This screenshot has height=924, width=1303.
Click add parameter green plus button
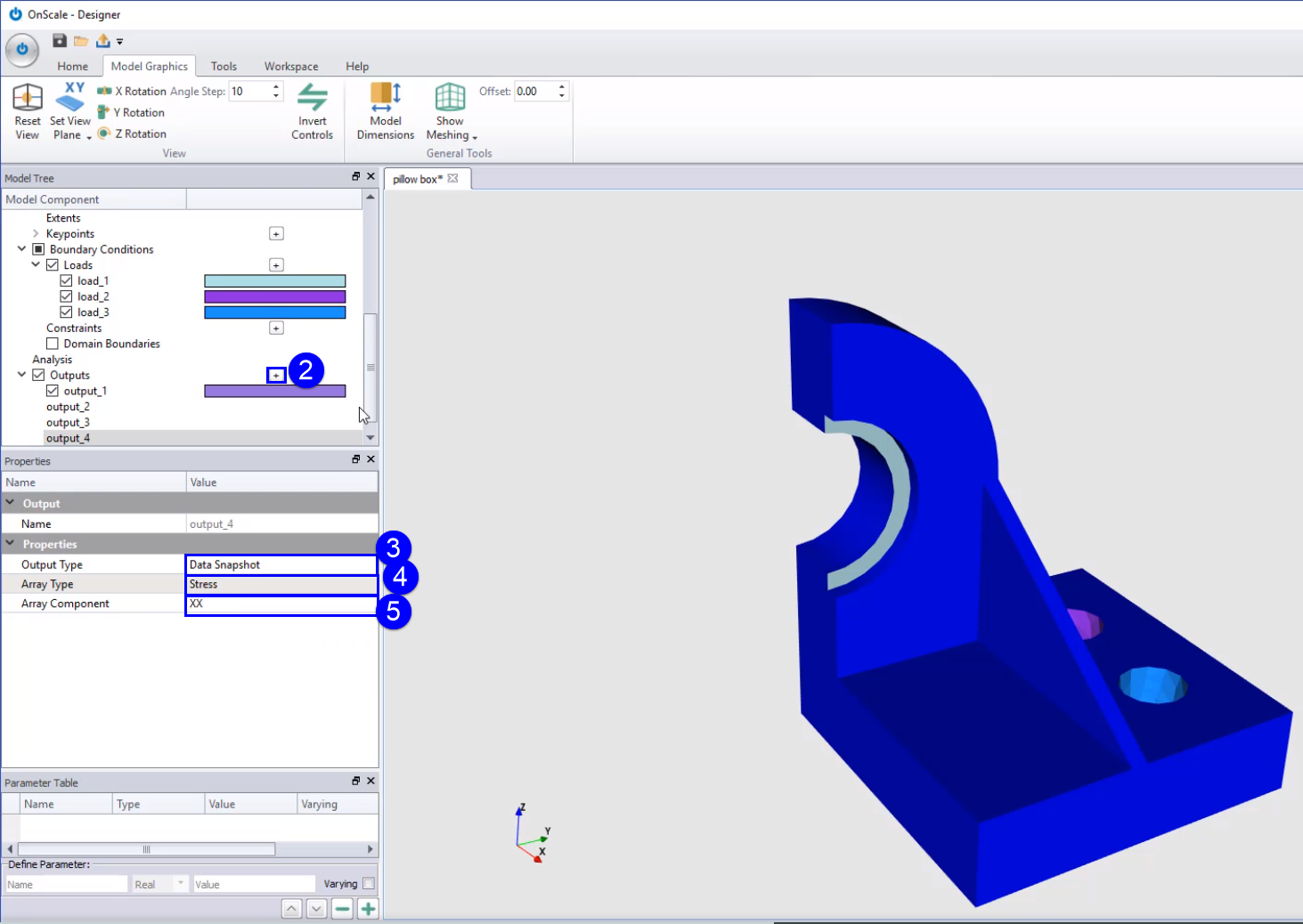[x=368, y=909]
